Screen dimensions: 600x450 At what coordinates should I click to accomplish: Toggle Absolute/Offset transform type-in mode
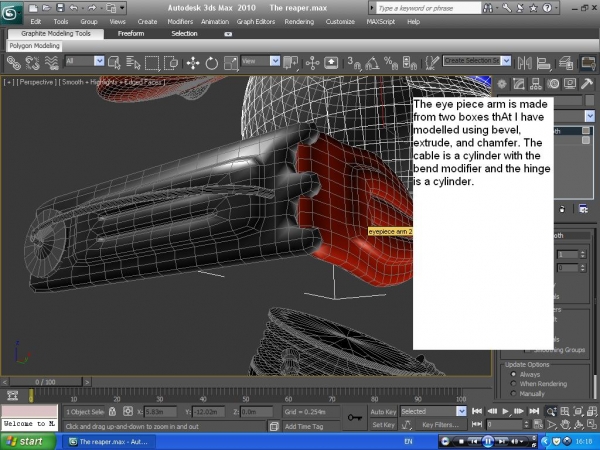pyautogui.click(x=128, y=412)
